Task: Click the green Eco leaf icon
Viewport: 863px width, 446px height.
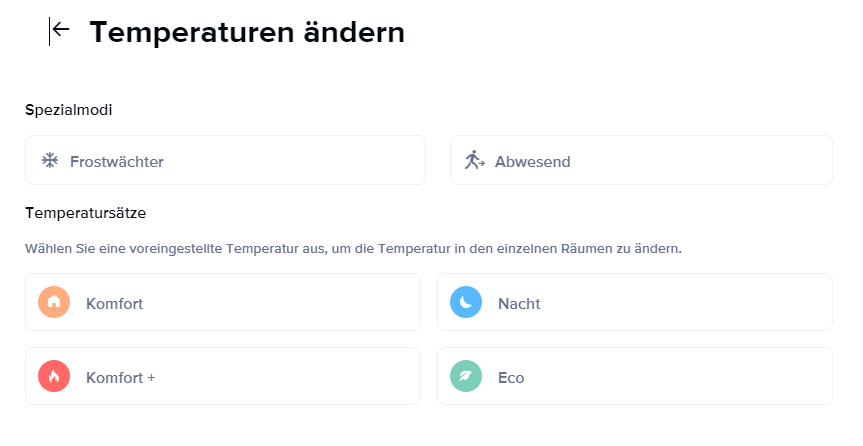Action: 466,376
